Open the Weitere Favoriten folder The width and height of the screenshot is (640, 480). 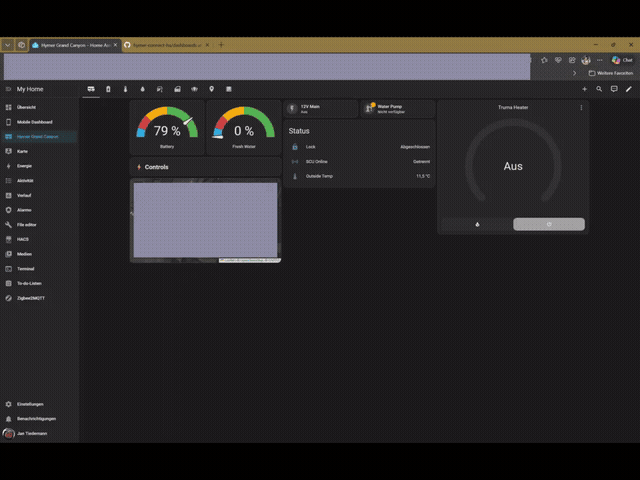tap(611, 73)
